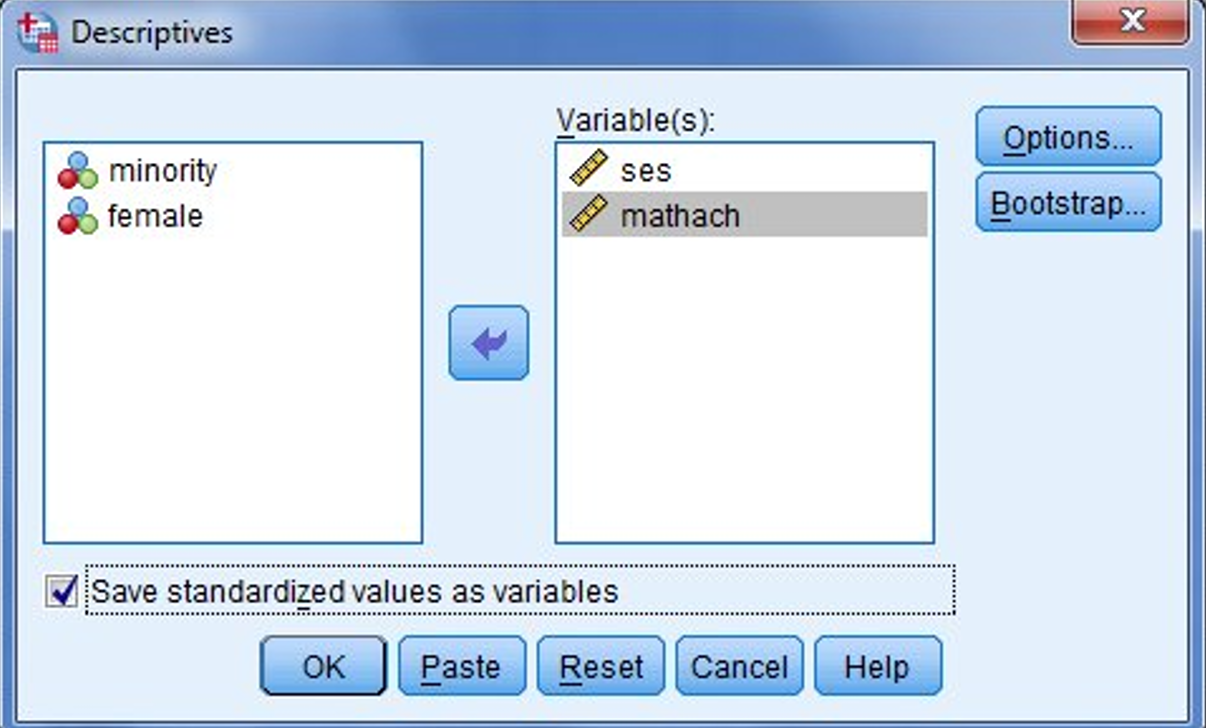Image resolution: width=1206 pixels, height=728 pixels.
Task: Click the nominal icon beside minority
Action: click(x=77, y=171)
